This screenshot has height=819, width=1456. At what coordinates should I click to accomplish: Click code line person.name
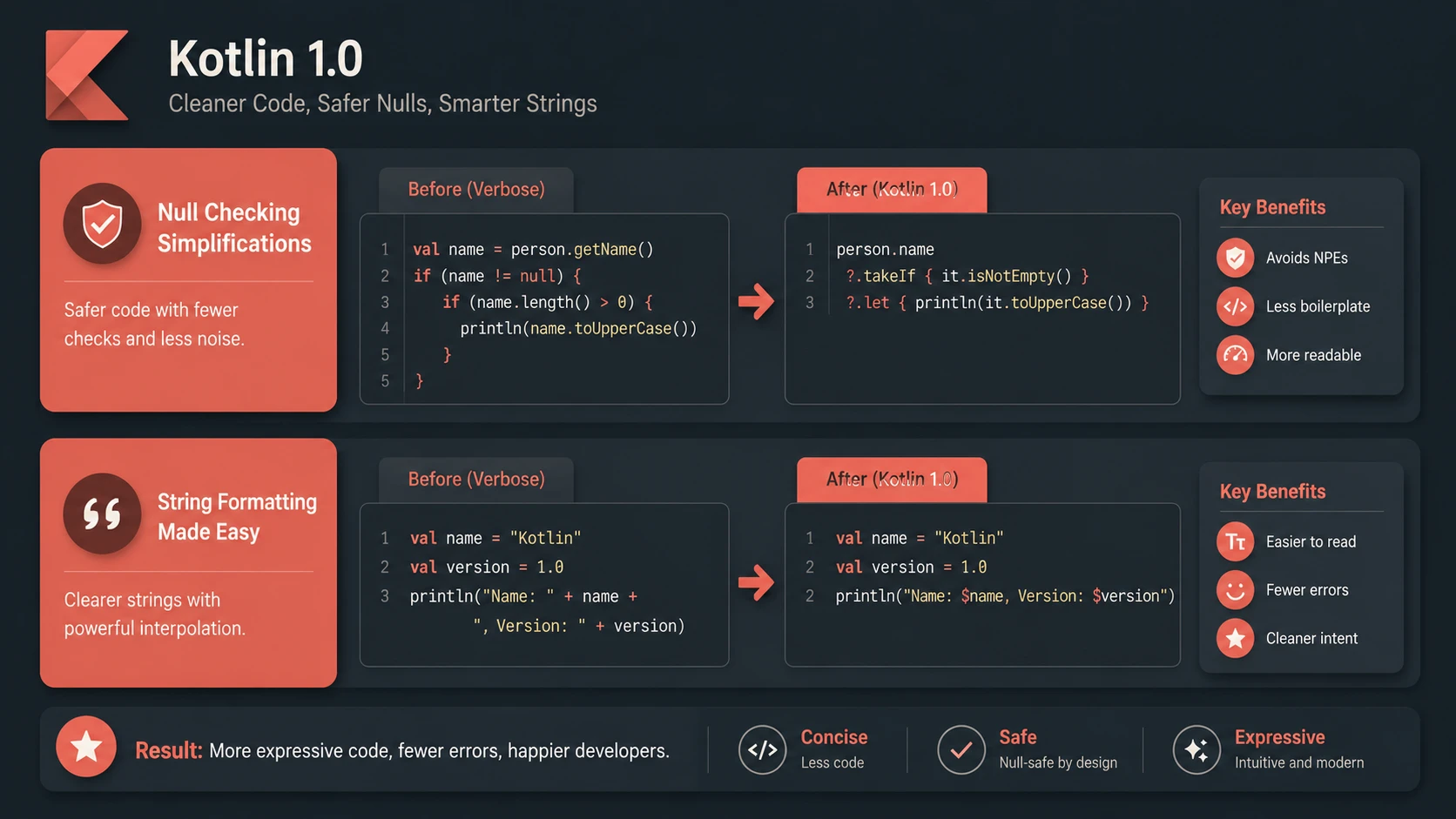[885, 250]
